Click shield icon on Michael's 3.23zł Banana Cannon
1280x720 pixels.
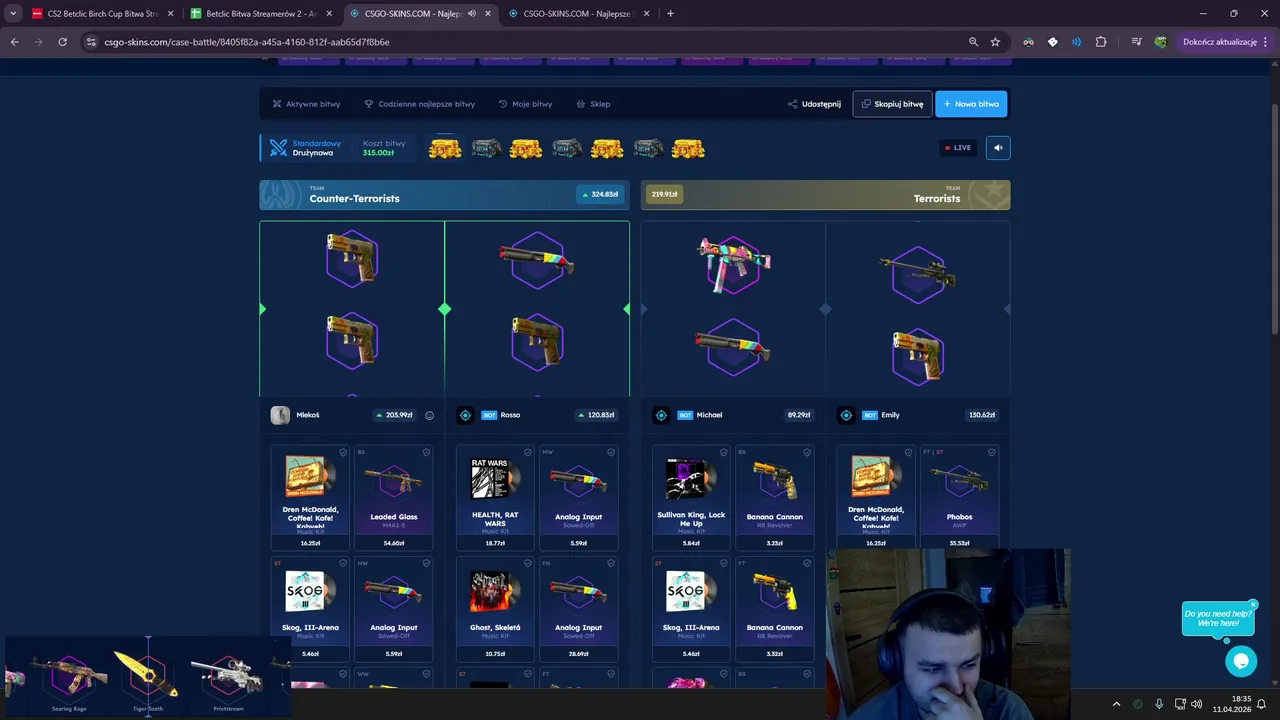pyautogui.click(x=807, y=452)
